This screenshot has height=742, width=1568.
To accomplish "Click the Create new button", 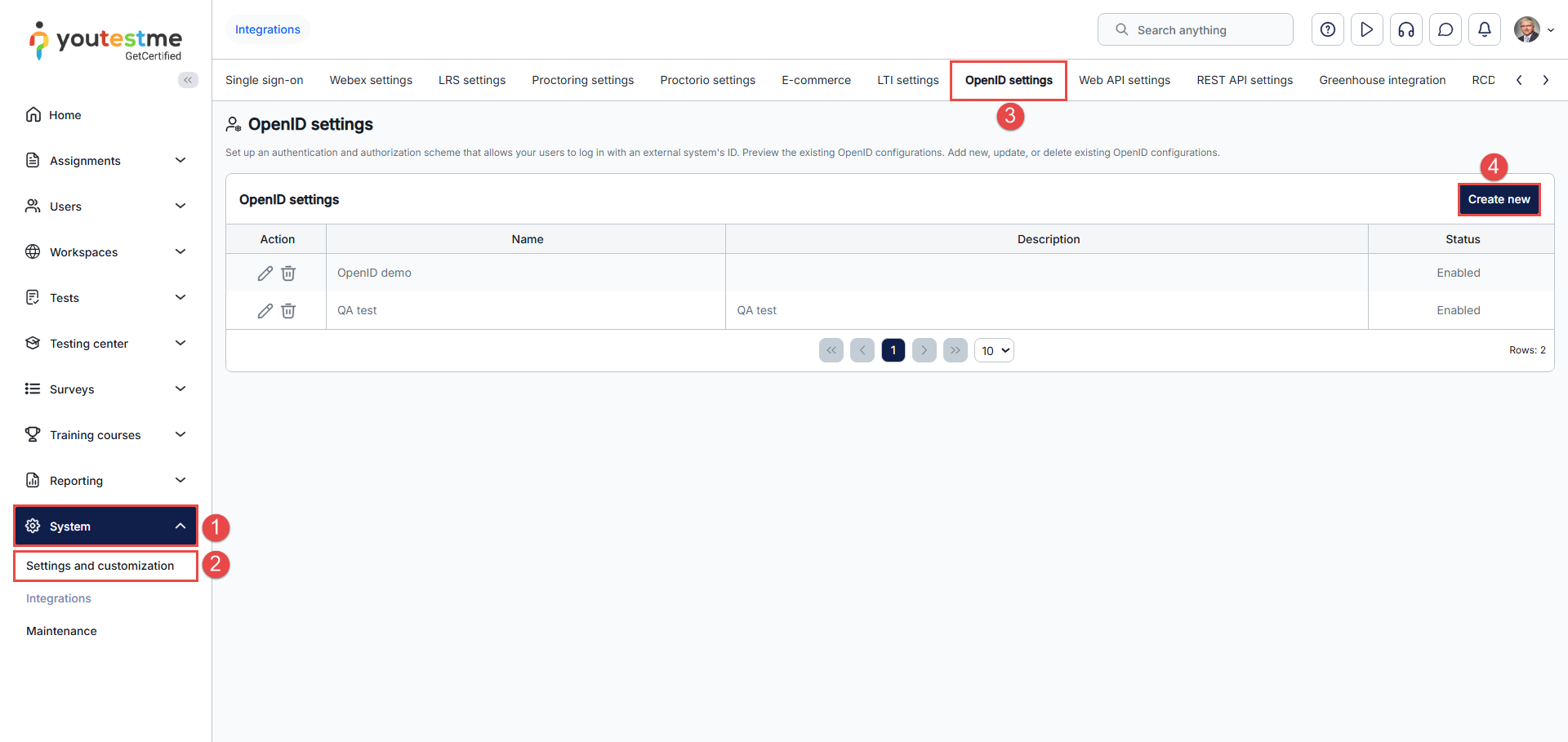I will tap(1499, 199).
